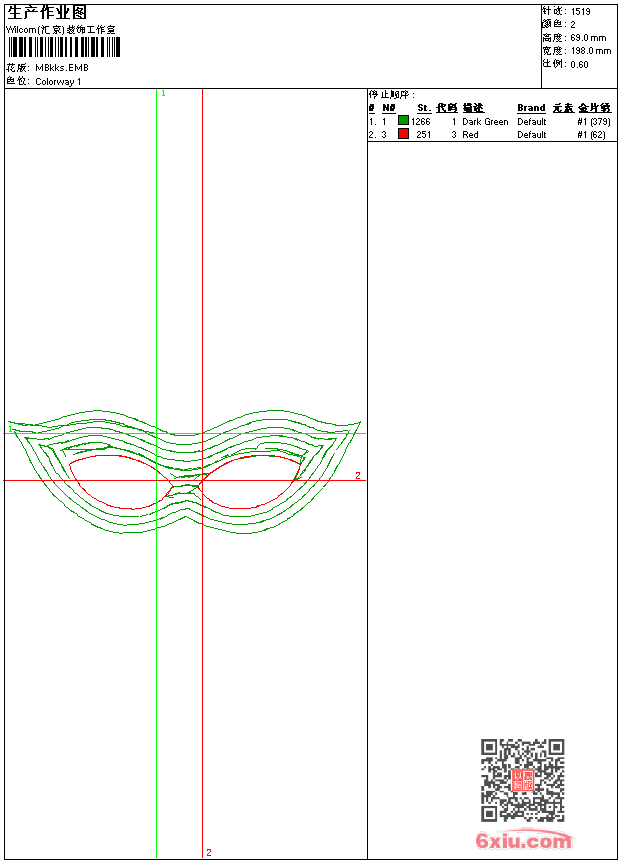Click the 描述 column header

tap(473, 108)
